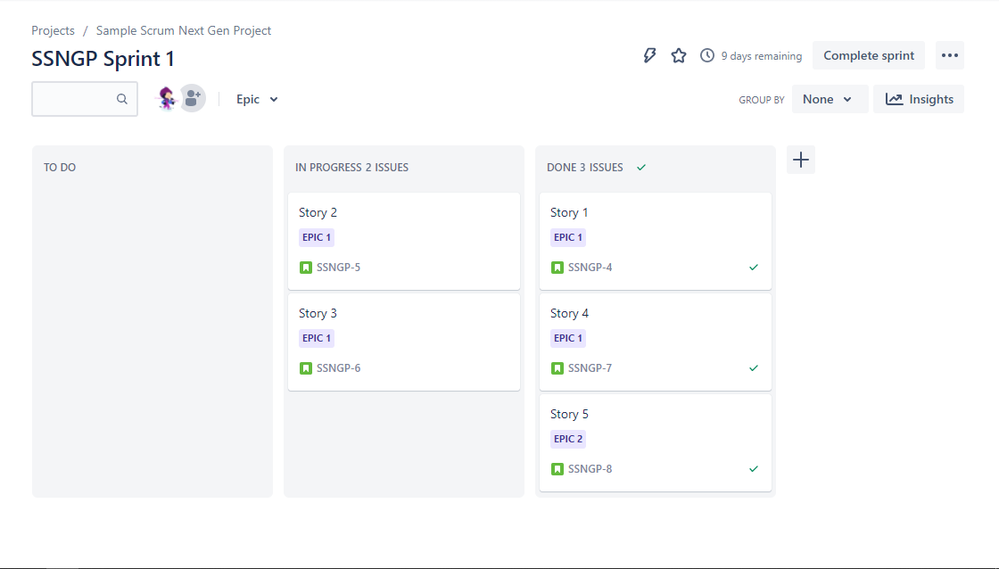
Task: Click inside the board search field
Action: (x=75, y=99)
